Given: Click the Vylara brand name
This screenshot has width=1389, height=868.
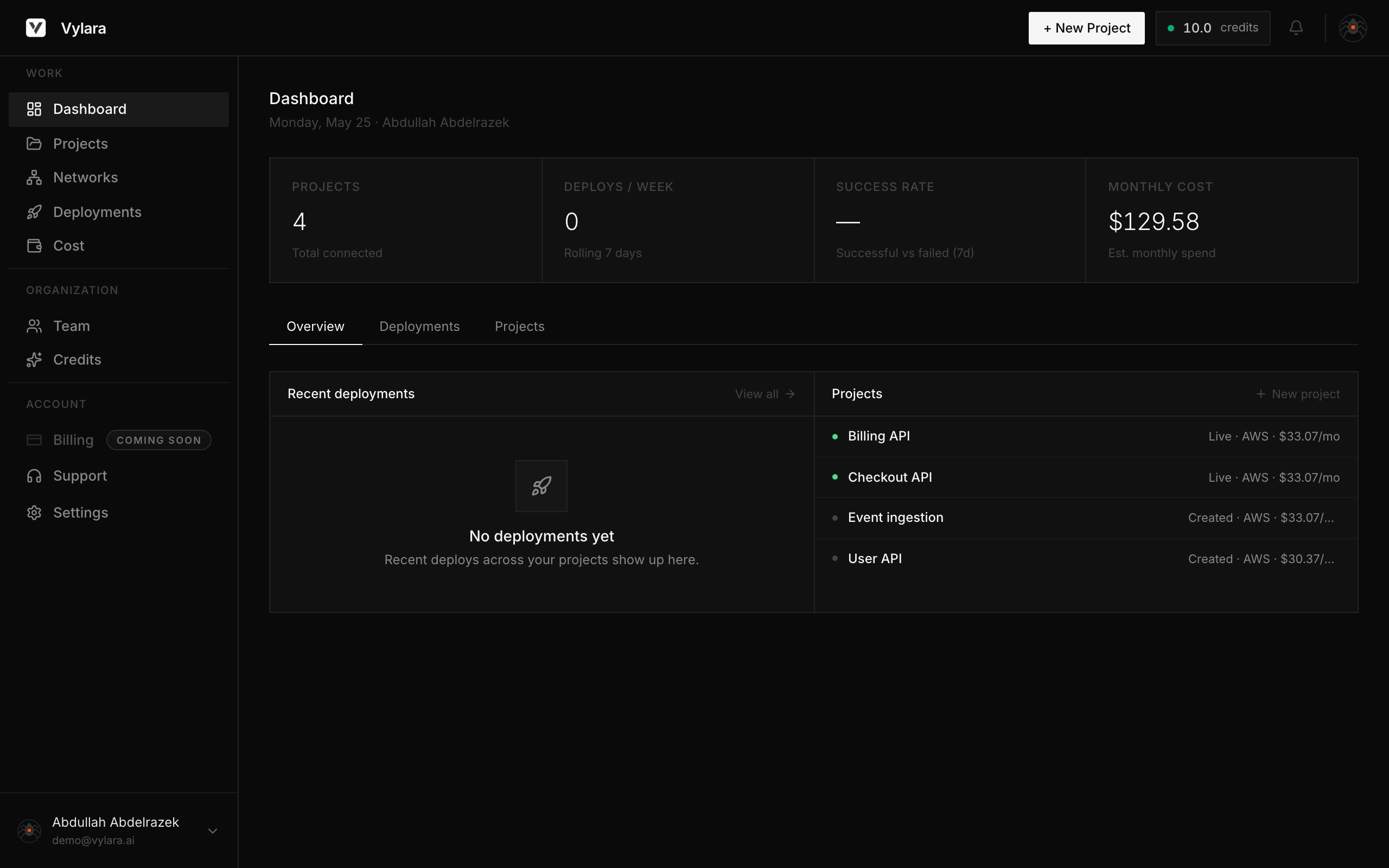Looking at the screenshot, I should pos(83,28).
